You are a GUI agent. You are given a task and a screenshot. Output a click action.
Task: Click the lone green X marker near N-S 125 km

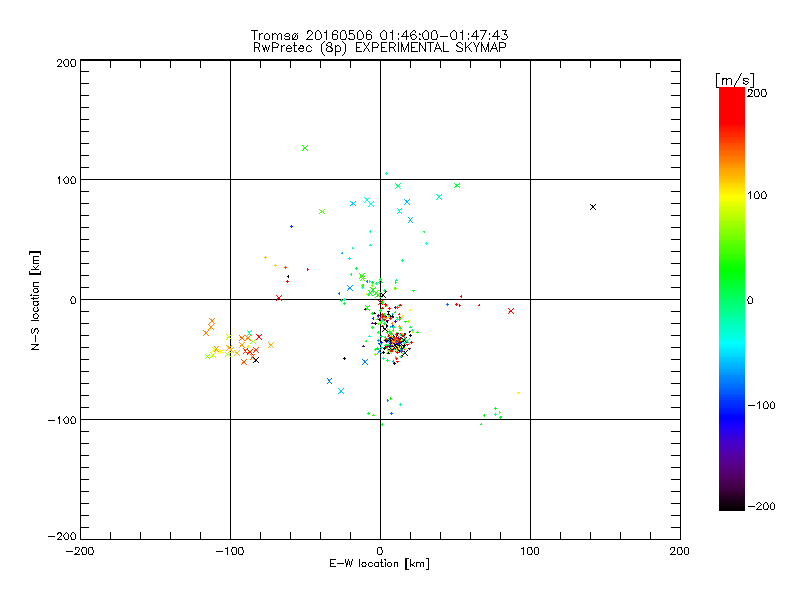tap(305, 148)
